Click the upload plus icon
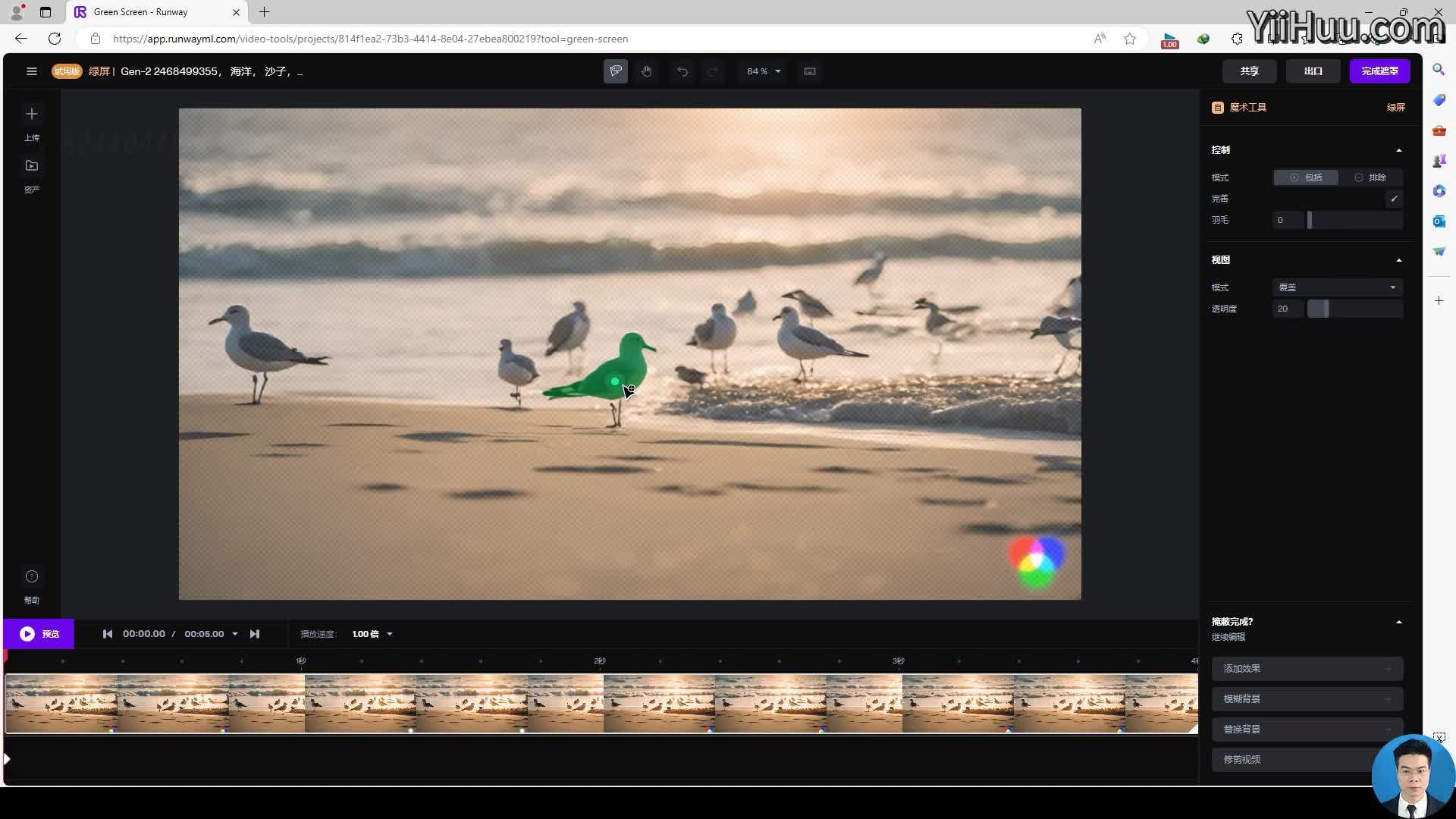Screen dimensions: 1456x819 31,114
